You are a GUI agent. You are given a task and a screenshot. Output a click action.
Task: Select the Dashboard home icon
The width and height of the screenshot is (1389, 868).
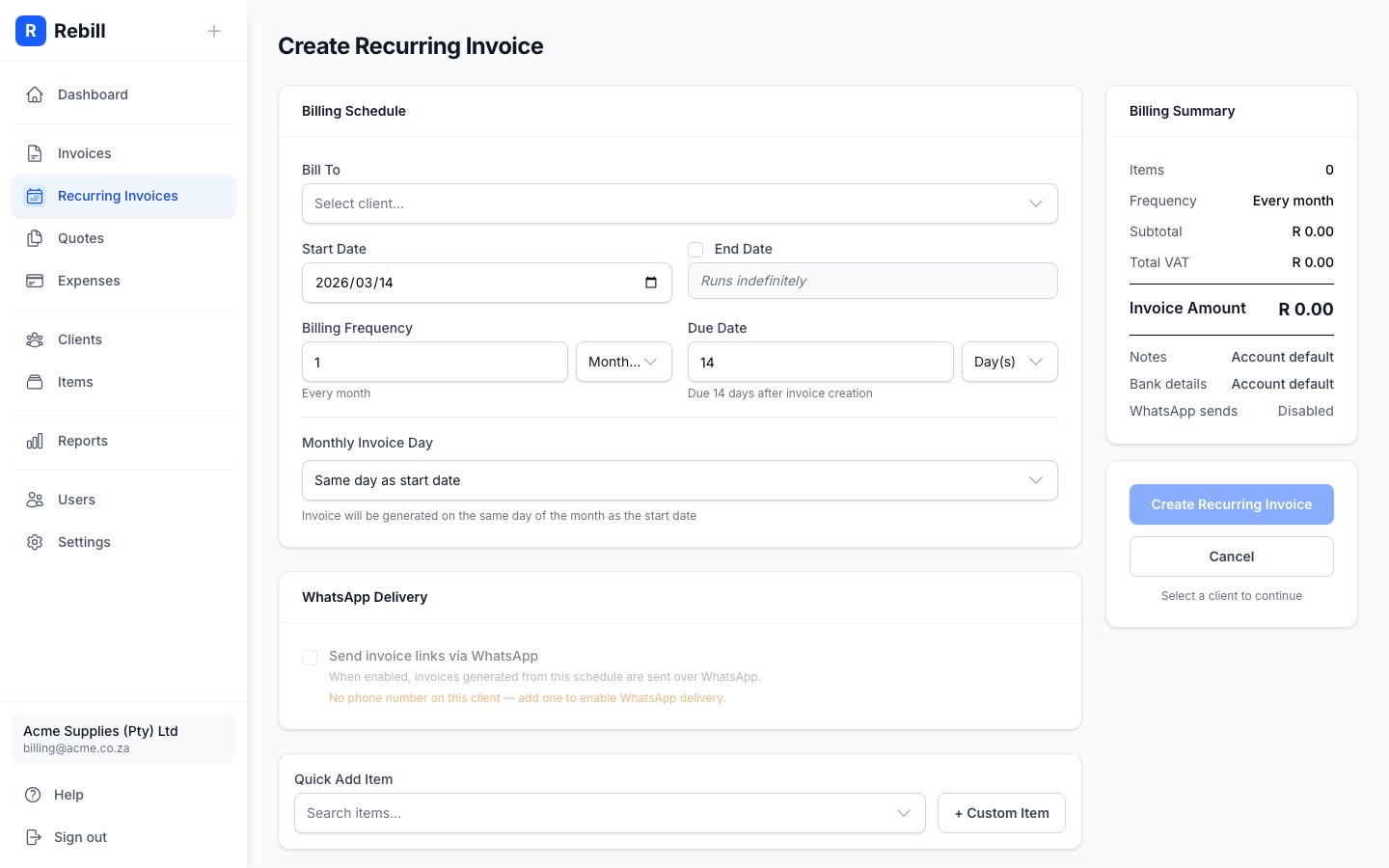tap(35, 94)
